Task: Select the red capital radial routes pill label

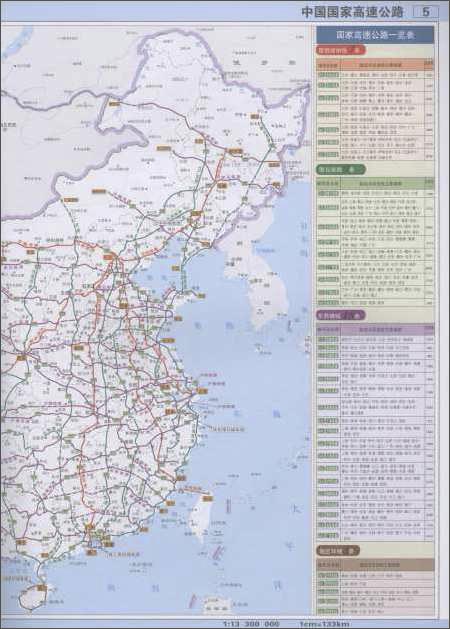Action: coord(341,50)
